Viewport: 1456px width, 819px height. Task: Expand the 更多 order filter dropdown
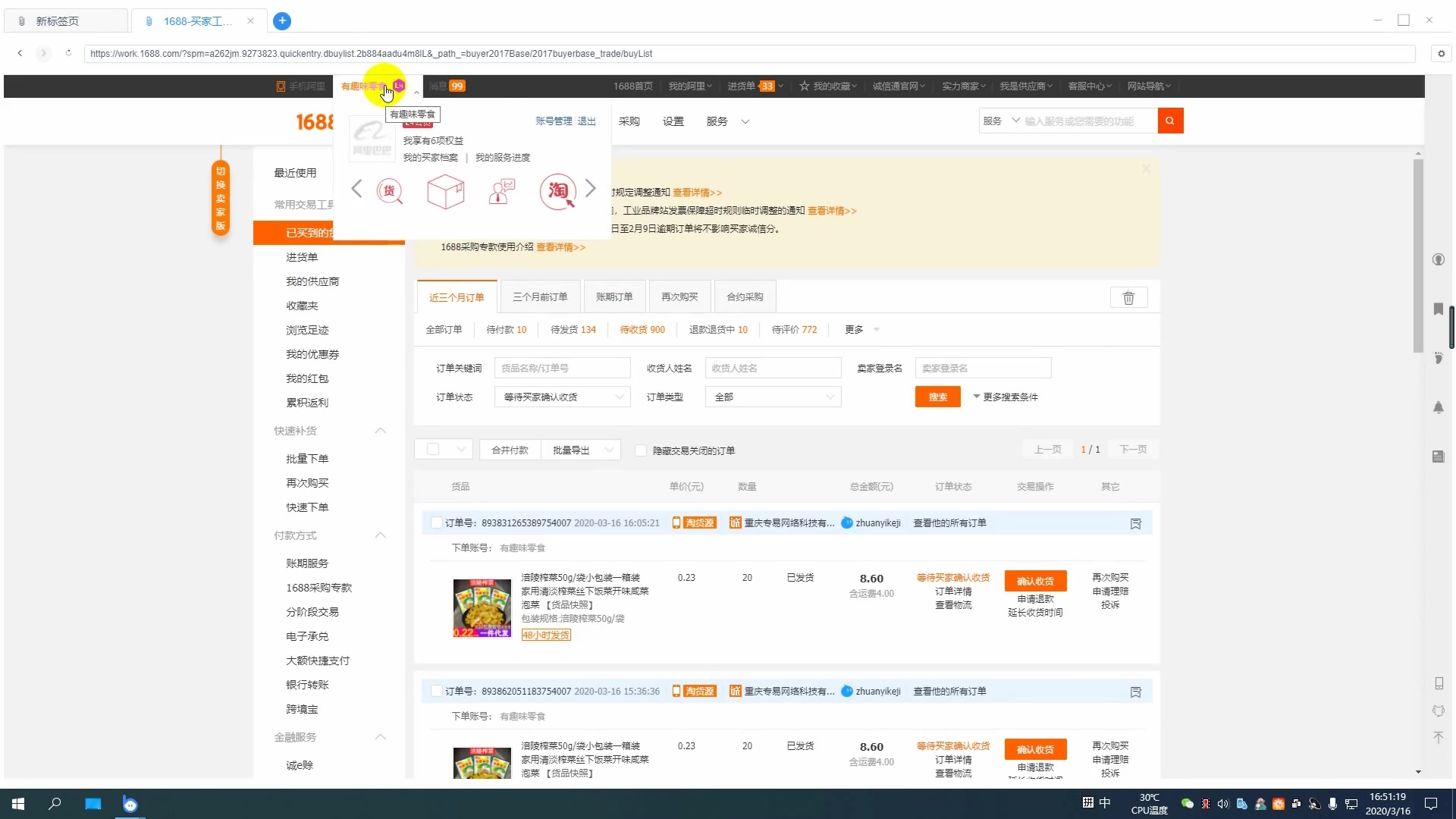coord(862,329)
